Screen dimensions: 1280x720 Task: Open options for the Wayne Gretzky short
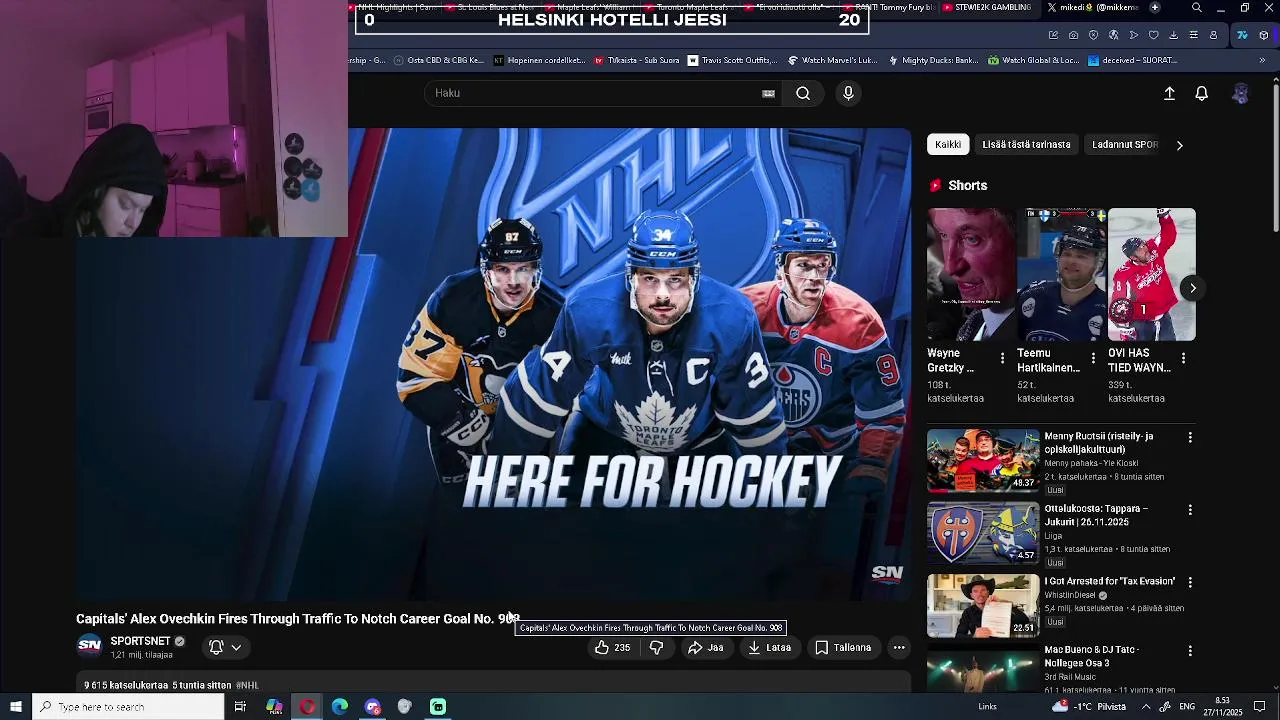tap(1002, 358)
